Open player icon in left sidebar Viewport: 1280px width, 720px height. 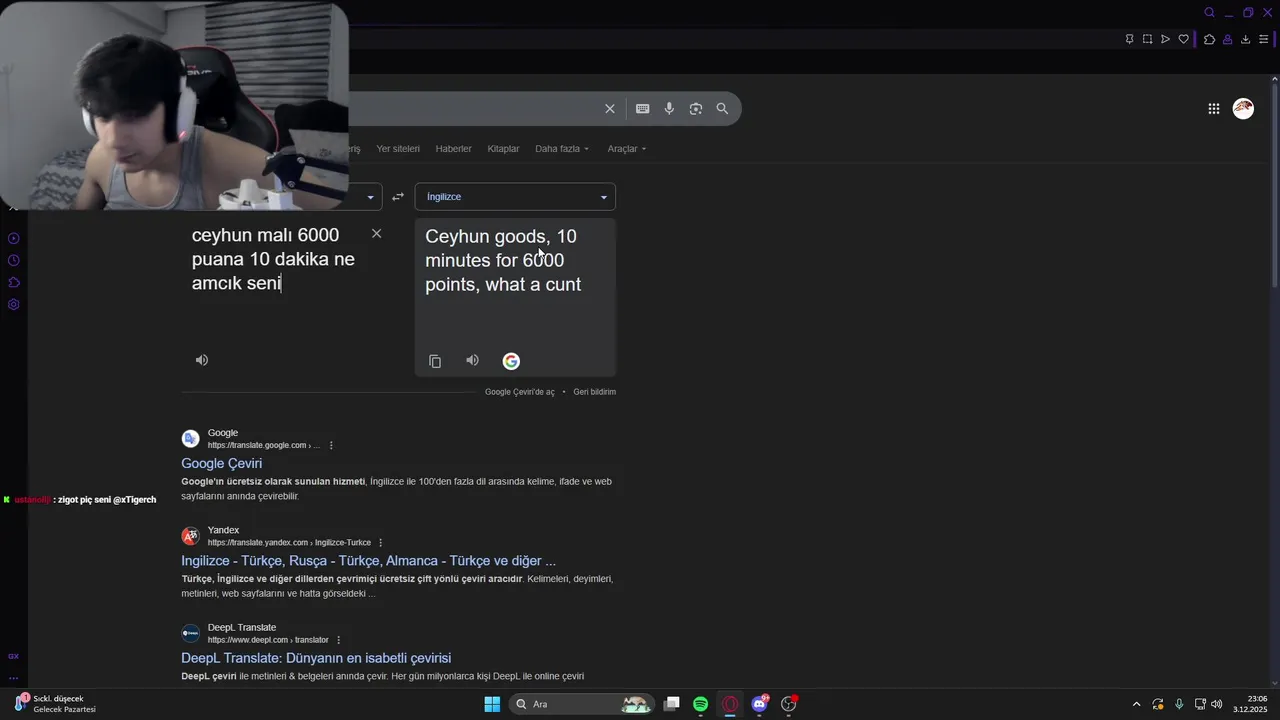pos(14,239)
